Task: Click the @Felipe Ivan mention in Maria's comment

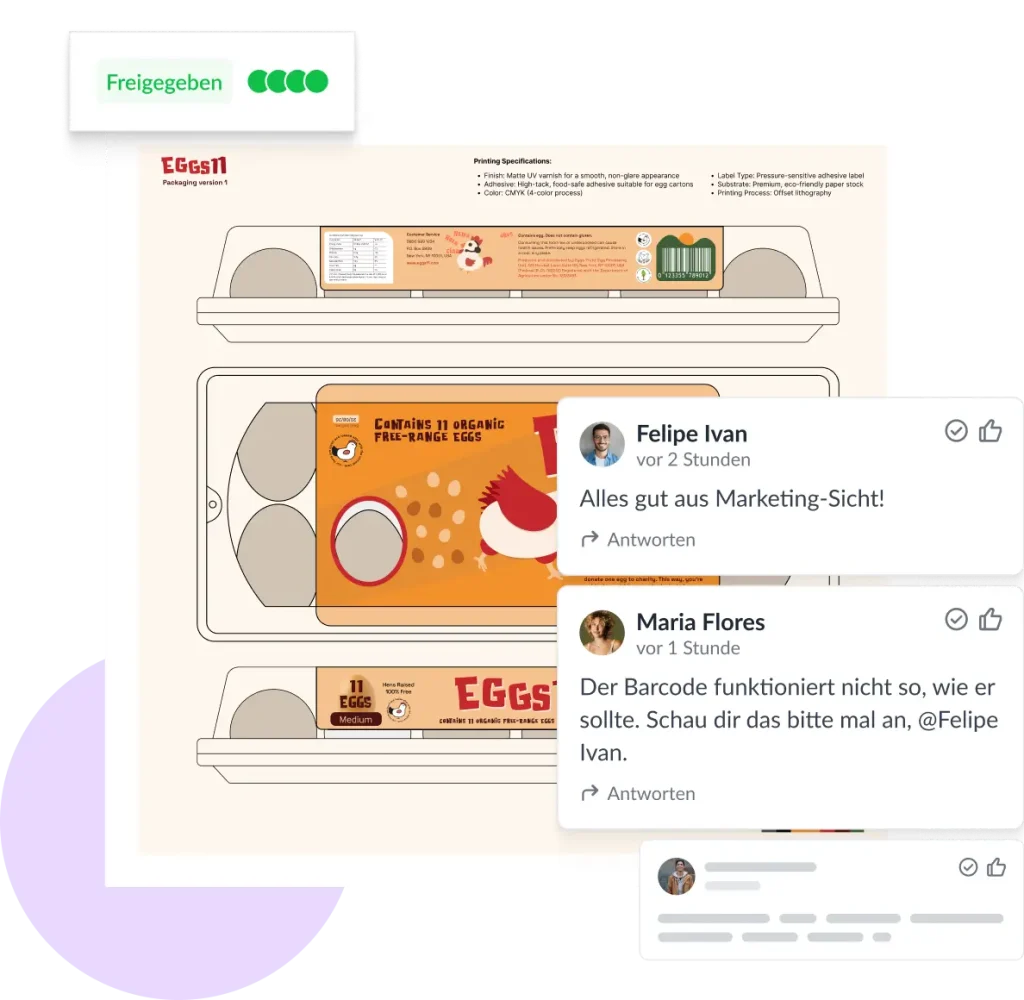Action: point(789,736)
